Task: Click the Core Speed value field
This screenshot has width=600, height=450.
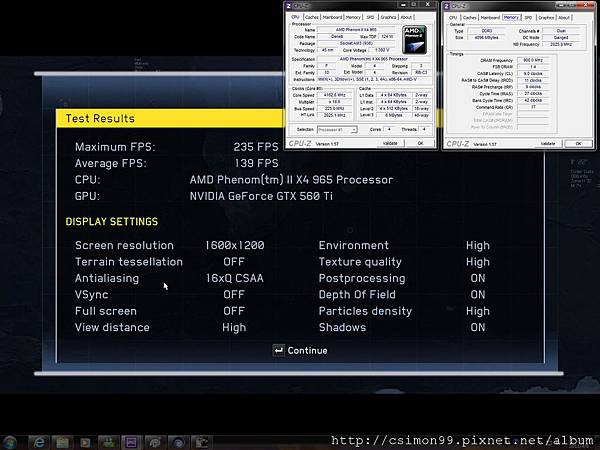Action: [335, 95]
